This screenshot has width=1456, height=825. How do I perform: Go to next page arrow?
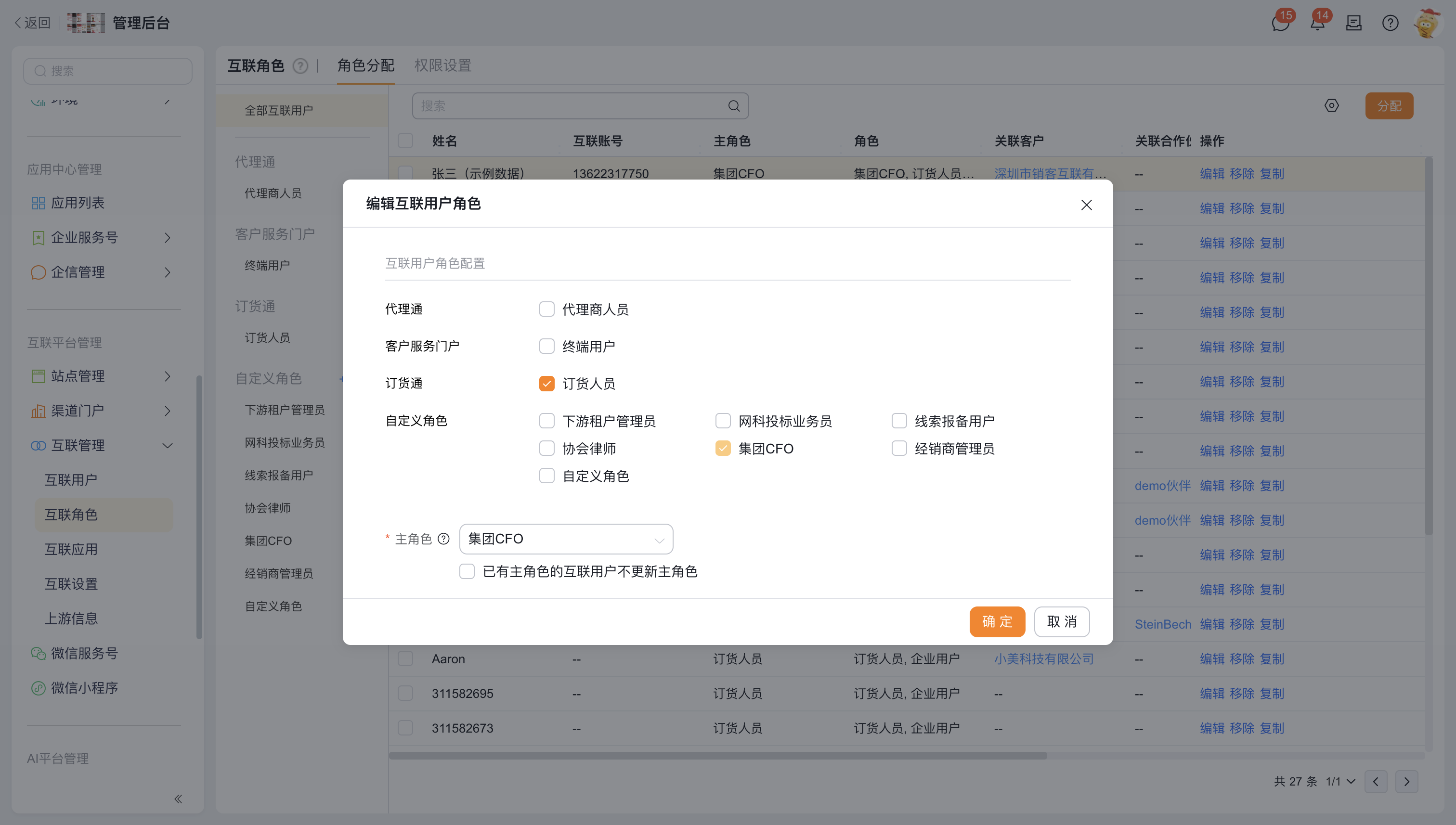coord(1407,782)
